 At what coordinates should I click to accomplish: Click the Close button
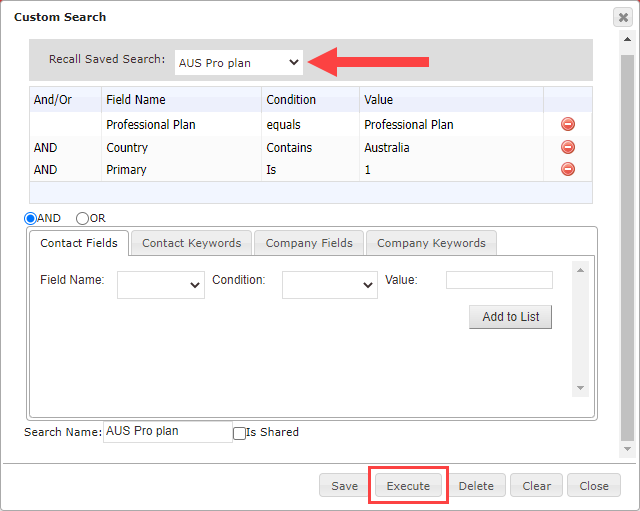(594, 486)
